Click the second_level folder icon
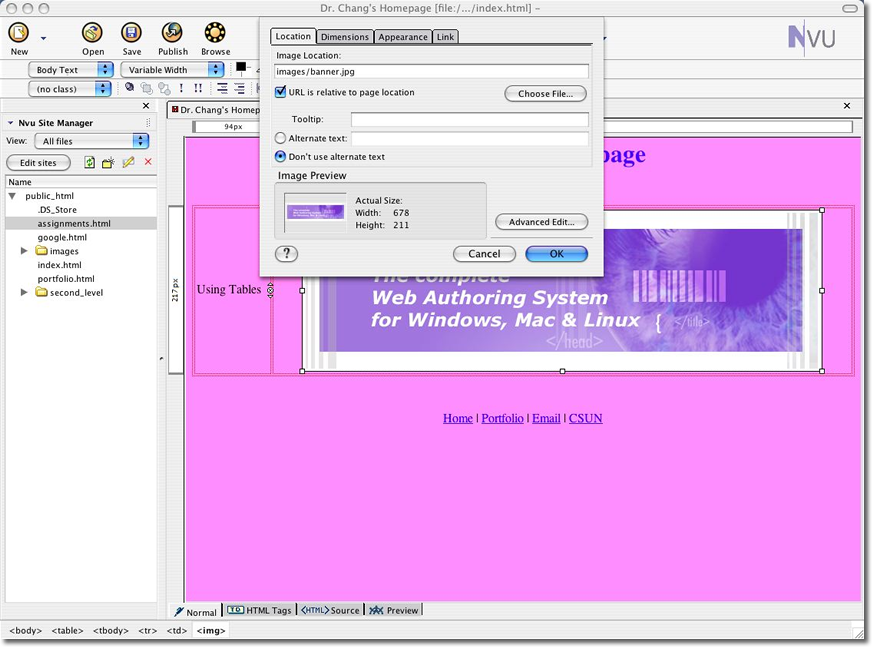The height and width of the screenshot is (647, 872). tap(42, 292)
